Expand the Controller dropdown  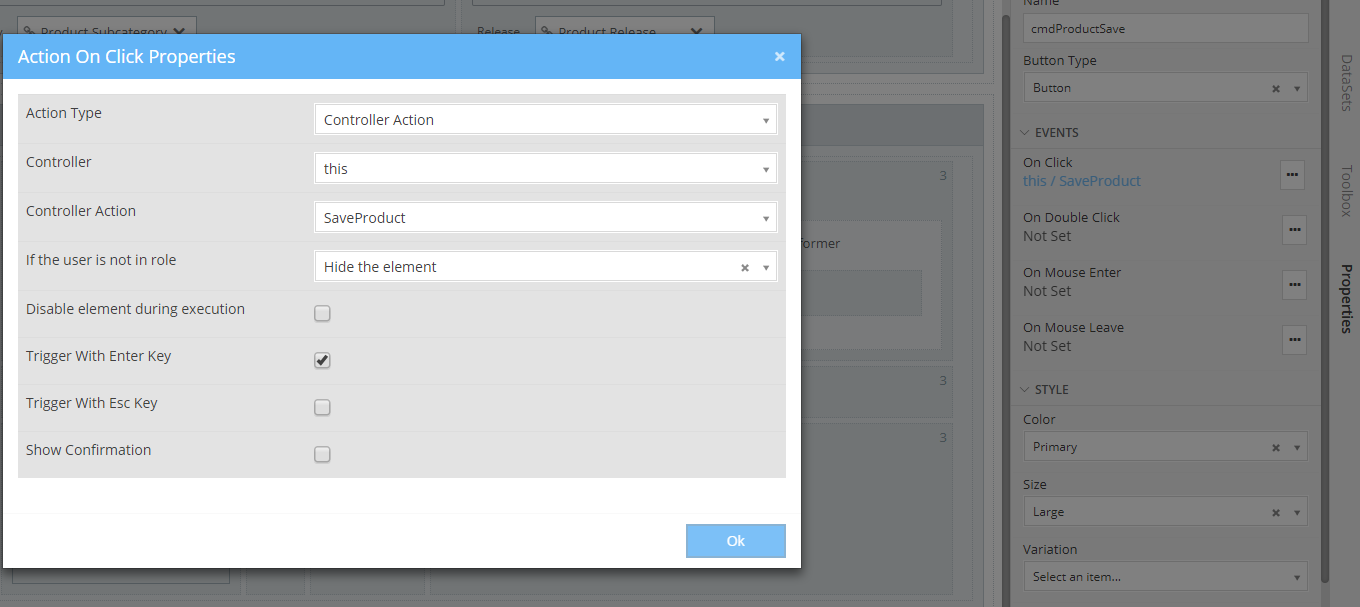pyautogui.click(x=545, y=169)
